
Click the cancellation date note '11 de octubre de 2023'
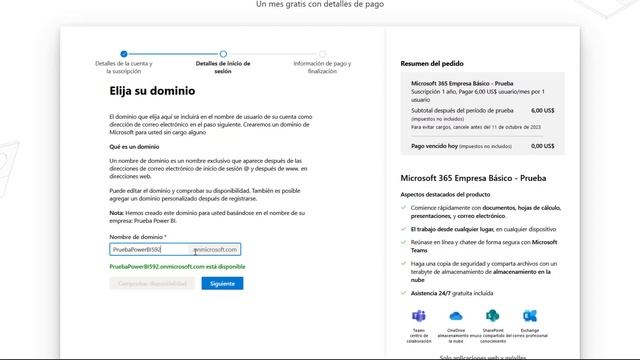476,127
